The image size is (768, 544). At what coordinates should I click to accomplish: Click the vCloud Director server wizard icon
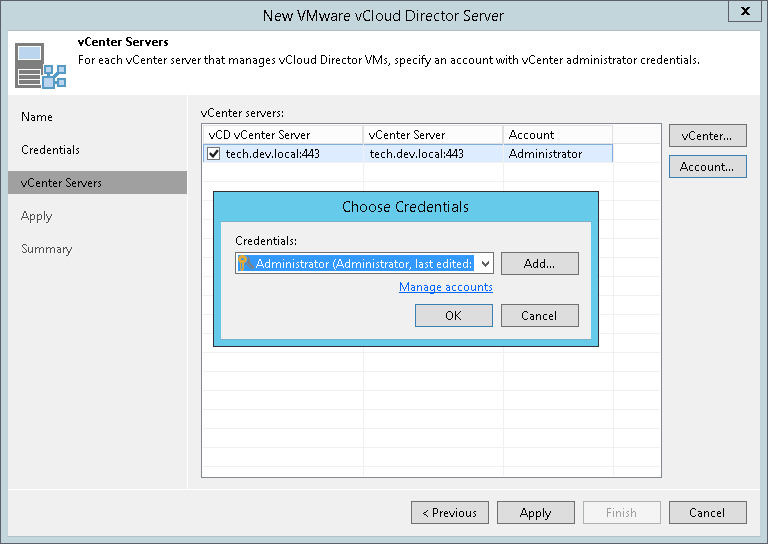40,66
